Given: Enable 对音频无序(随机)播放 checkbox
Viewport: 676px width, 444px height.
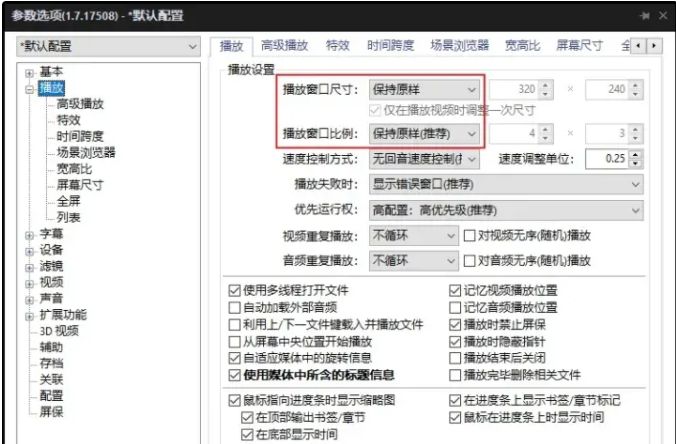Looking at the screenshot, I should click(469, 261).
